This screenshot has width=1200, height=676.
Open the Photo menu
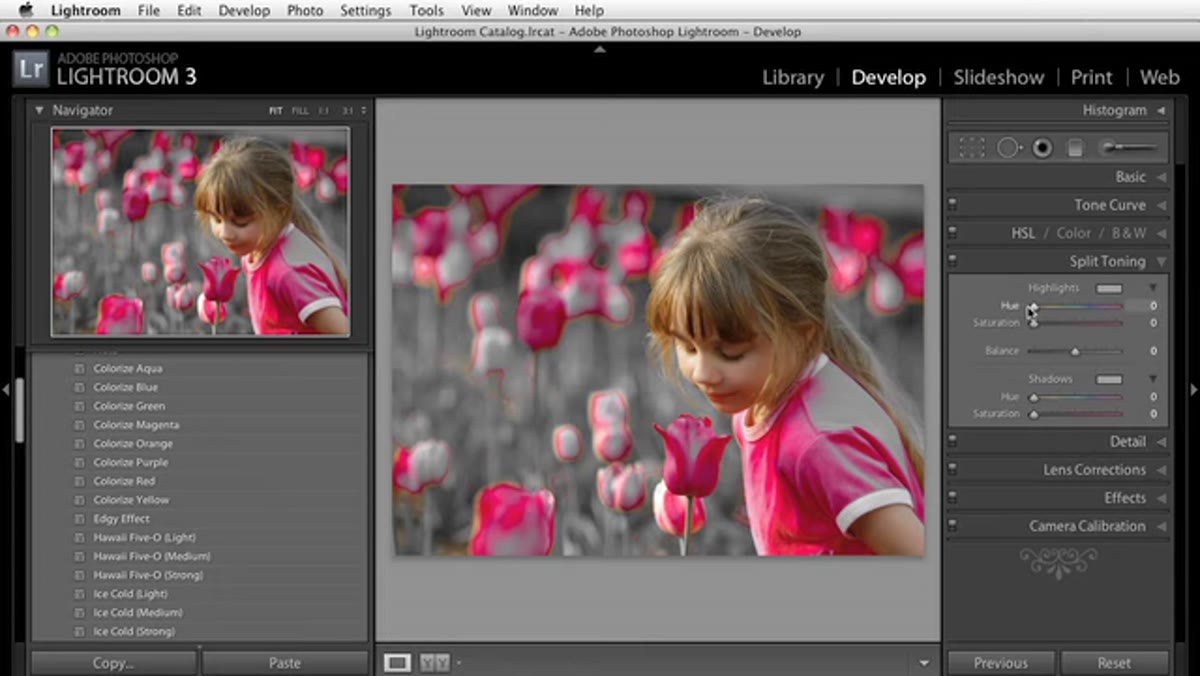(305, 10)
